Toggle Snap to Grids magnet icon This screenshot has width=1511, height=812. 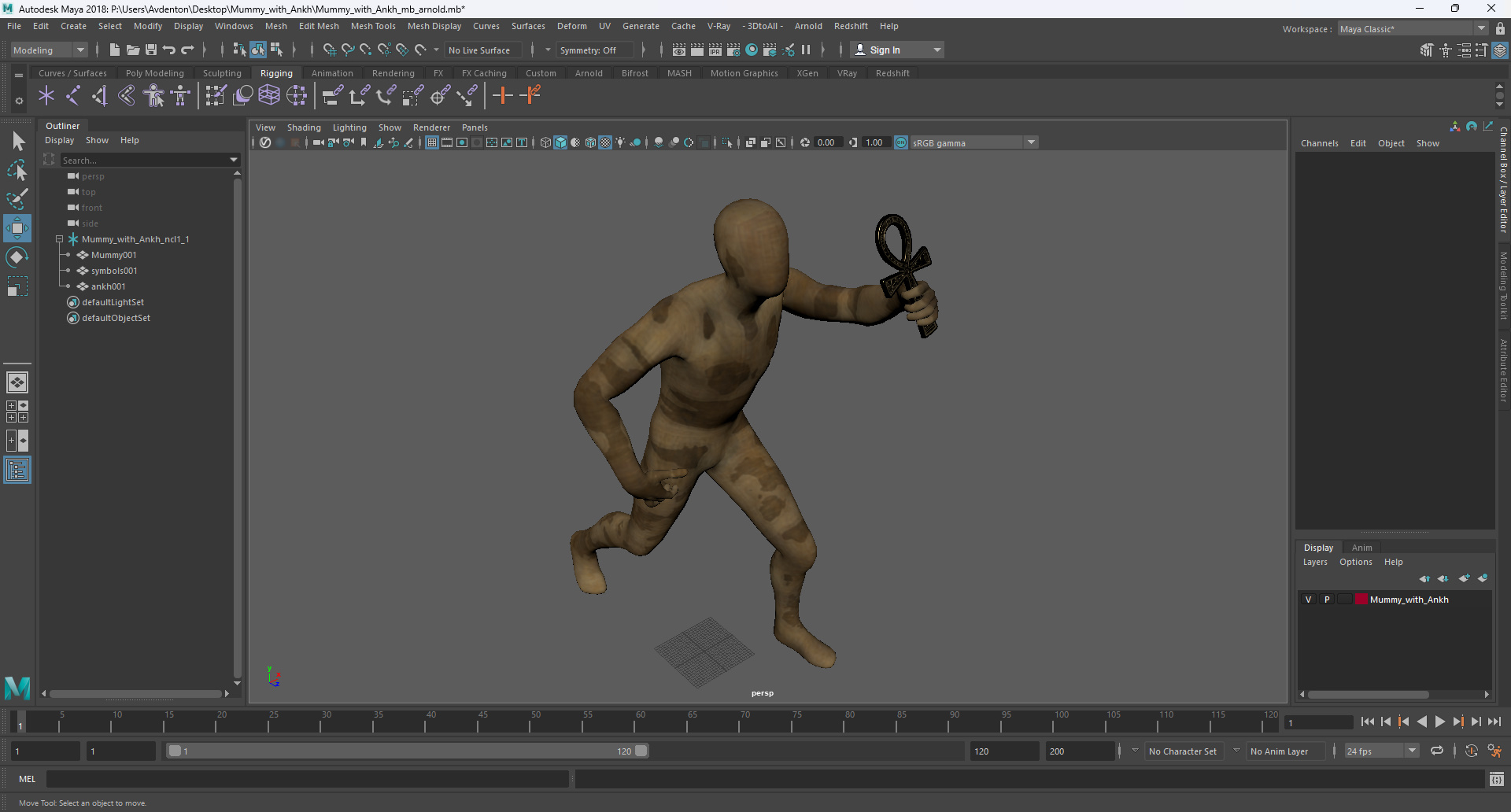coord(330,50)
